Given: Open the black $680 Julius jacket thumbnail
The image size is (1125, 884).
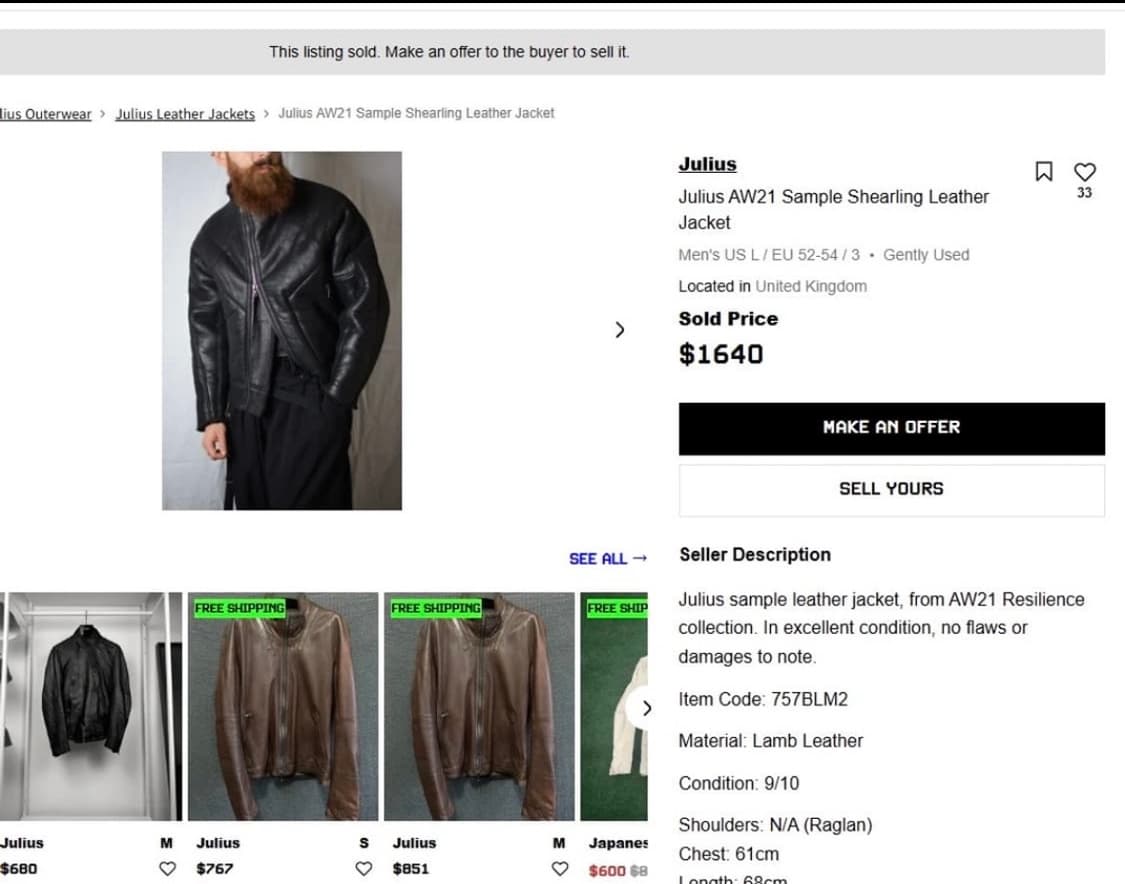Looking at the screenshot, I should click(x=90, y=706).
